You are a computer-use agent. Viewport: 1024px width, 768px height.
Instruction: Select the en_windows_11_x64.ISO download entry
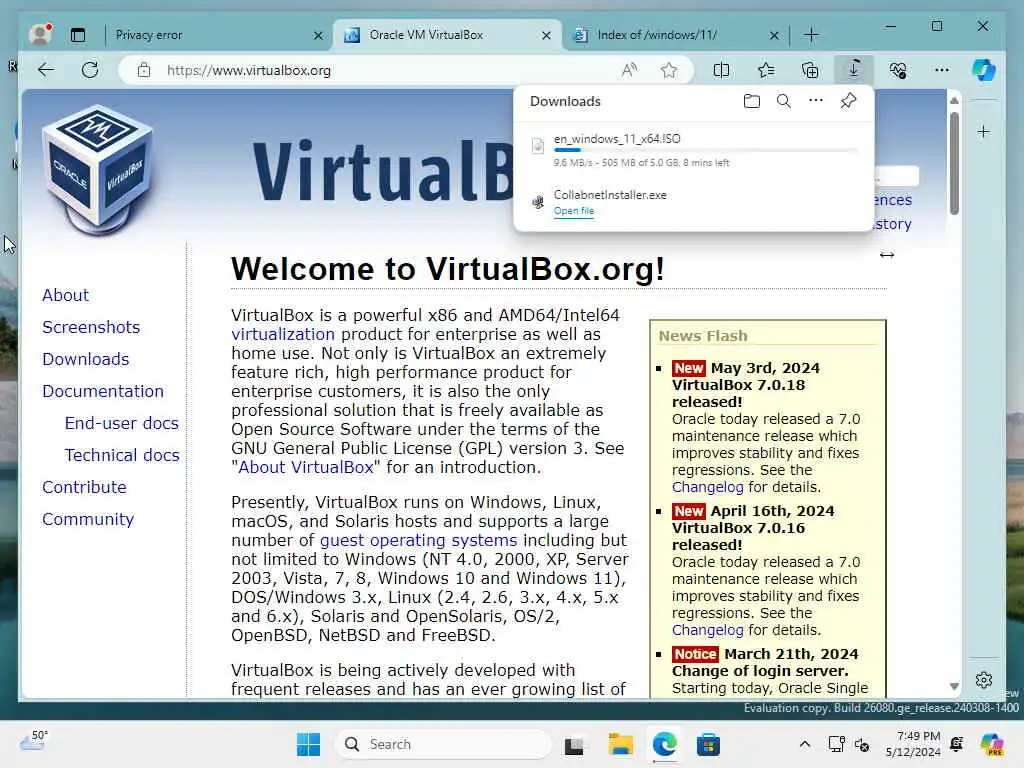pyautogui.click(x=694, y=150)
